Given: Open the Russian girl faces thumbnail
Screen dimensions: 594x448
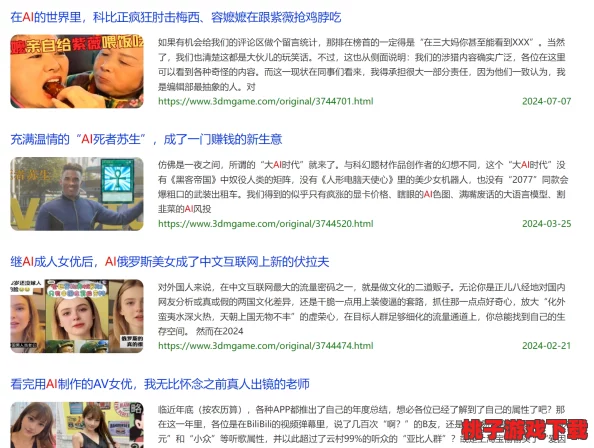Looking at the screenshot, I should (x=77, y=316).
